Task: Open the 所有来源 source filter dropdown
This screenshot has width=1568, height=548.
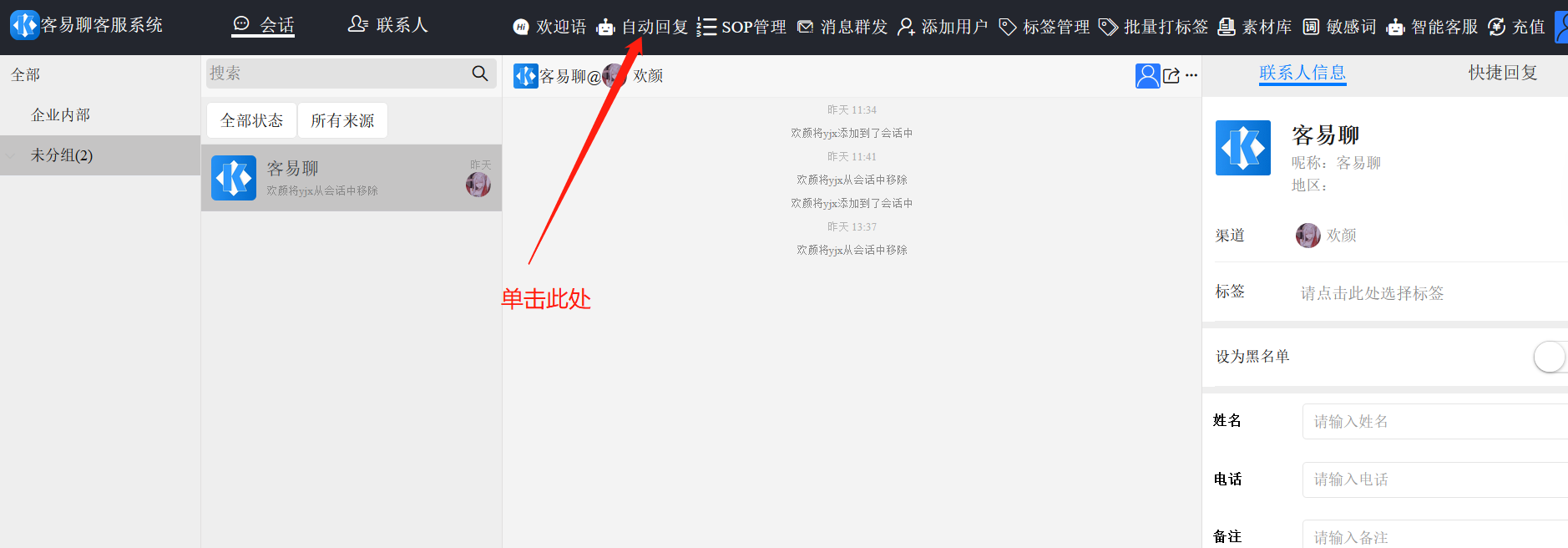Action: pos(342,120)
